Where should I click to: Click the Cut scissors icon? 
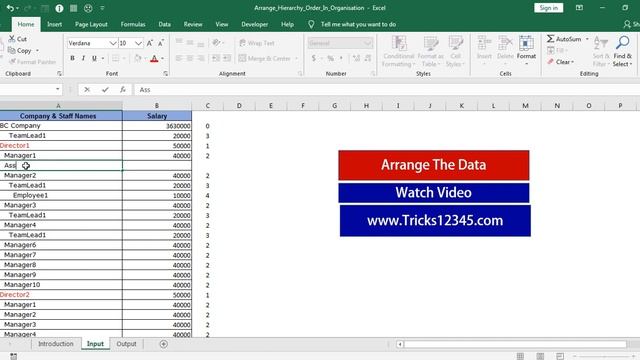point(12,39)
